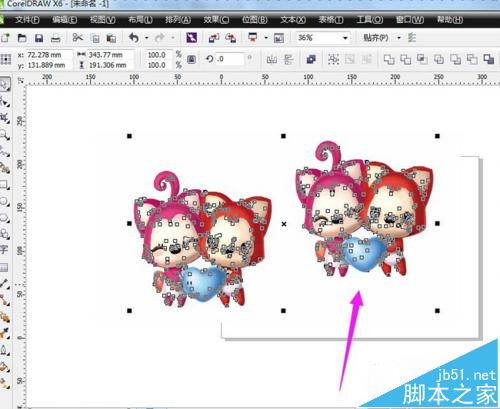Expand the undo history dropdown arrow
The image size is (500, 409).
[x=147, y=38]
